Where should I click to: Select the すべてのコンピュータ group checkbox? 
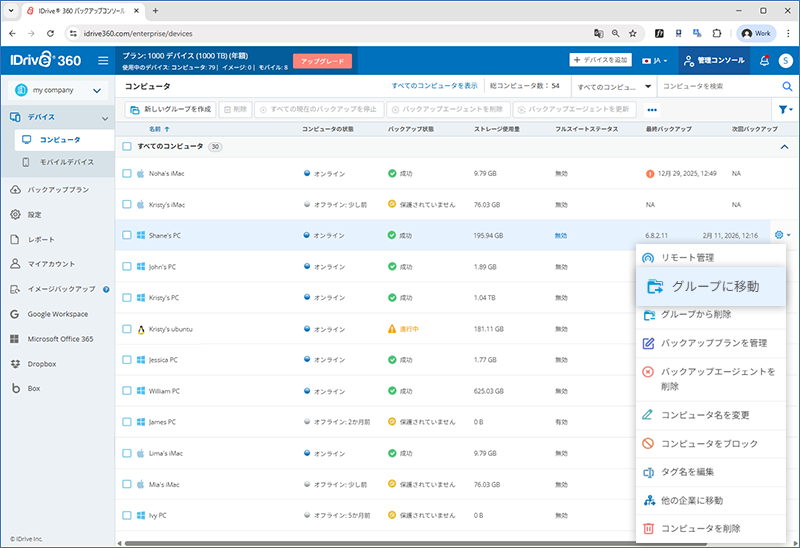[x=127, y=146]
